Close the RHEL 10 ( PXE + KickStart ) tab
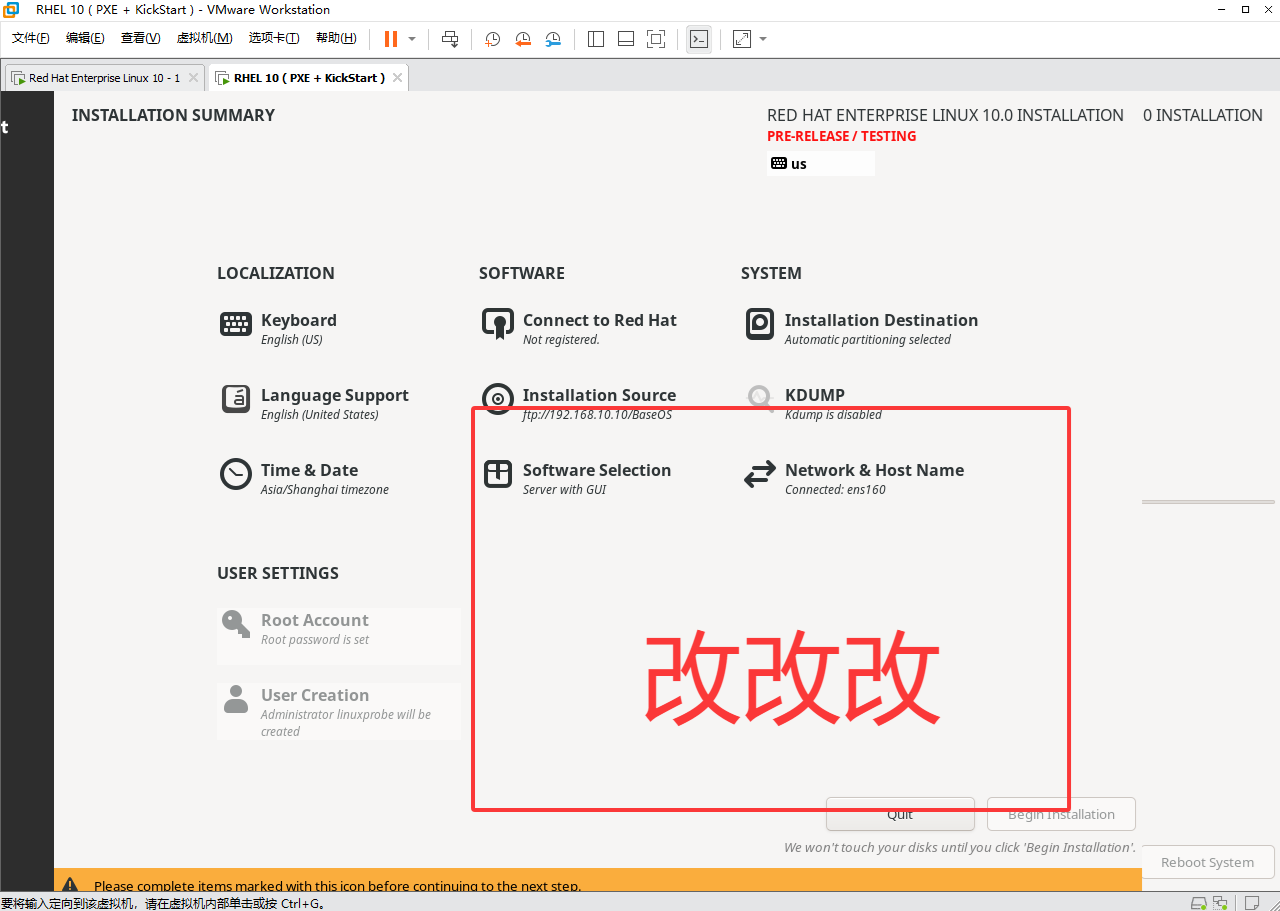Image resolution: width=1280 pixels, height=911 pixels. tap(397, 78)
